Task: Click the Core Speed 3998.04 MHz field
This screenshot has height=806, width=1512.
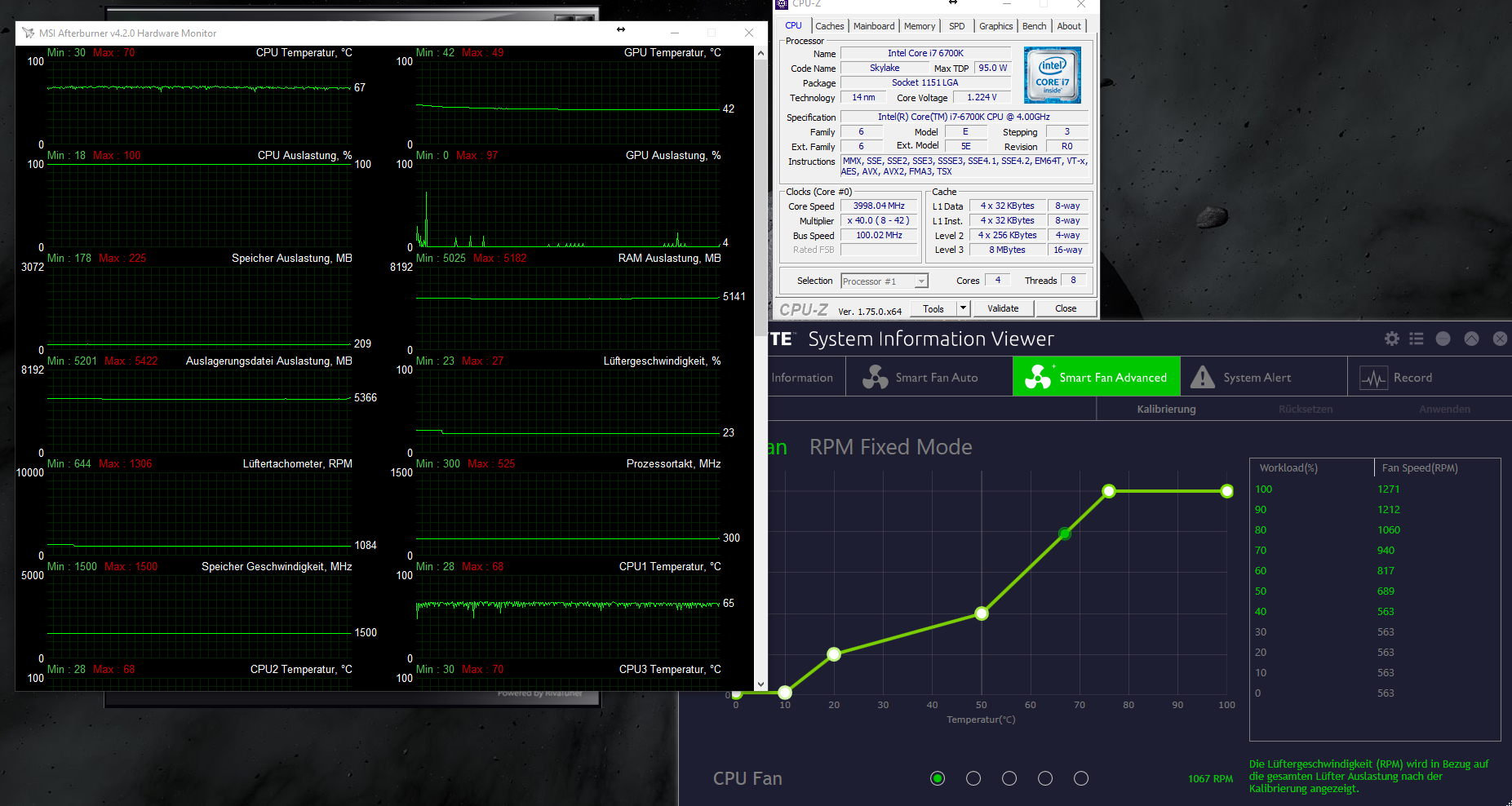Action: pyautogui.click(x=879, y=206)
